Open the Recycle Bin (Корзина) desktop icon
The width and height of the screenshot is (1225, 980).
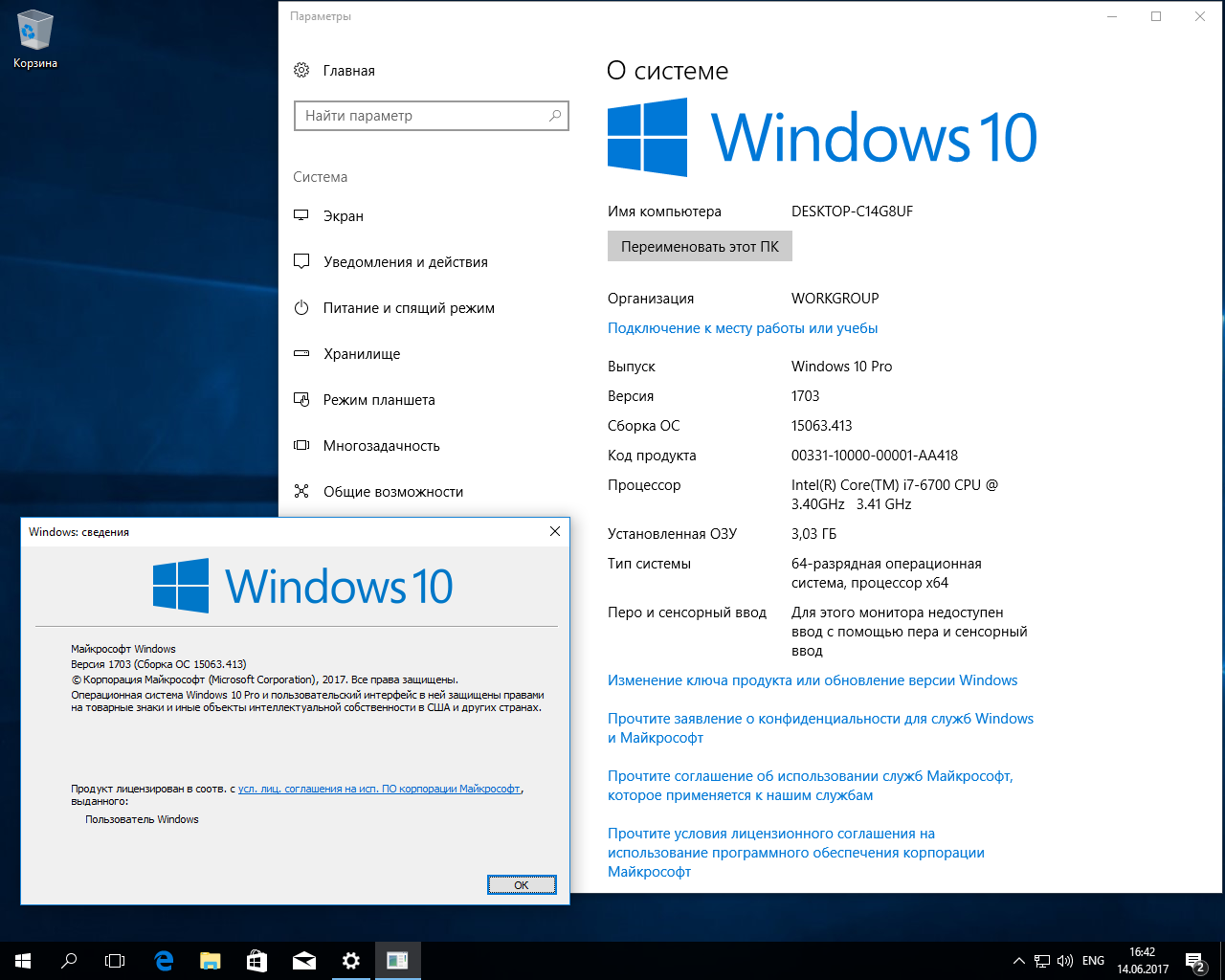(x=35, y=39)
